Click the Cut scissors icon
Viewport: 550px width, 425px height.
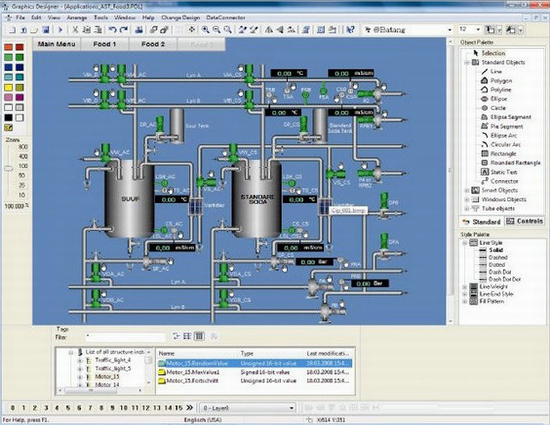click(x=75, y=30)
